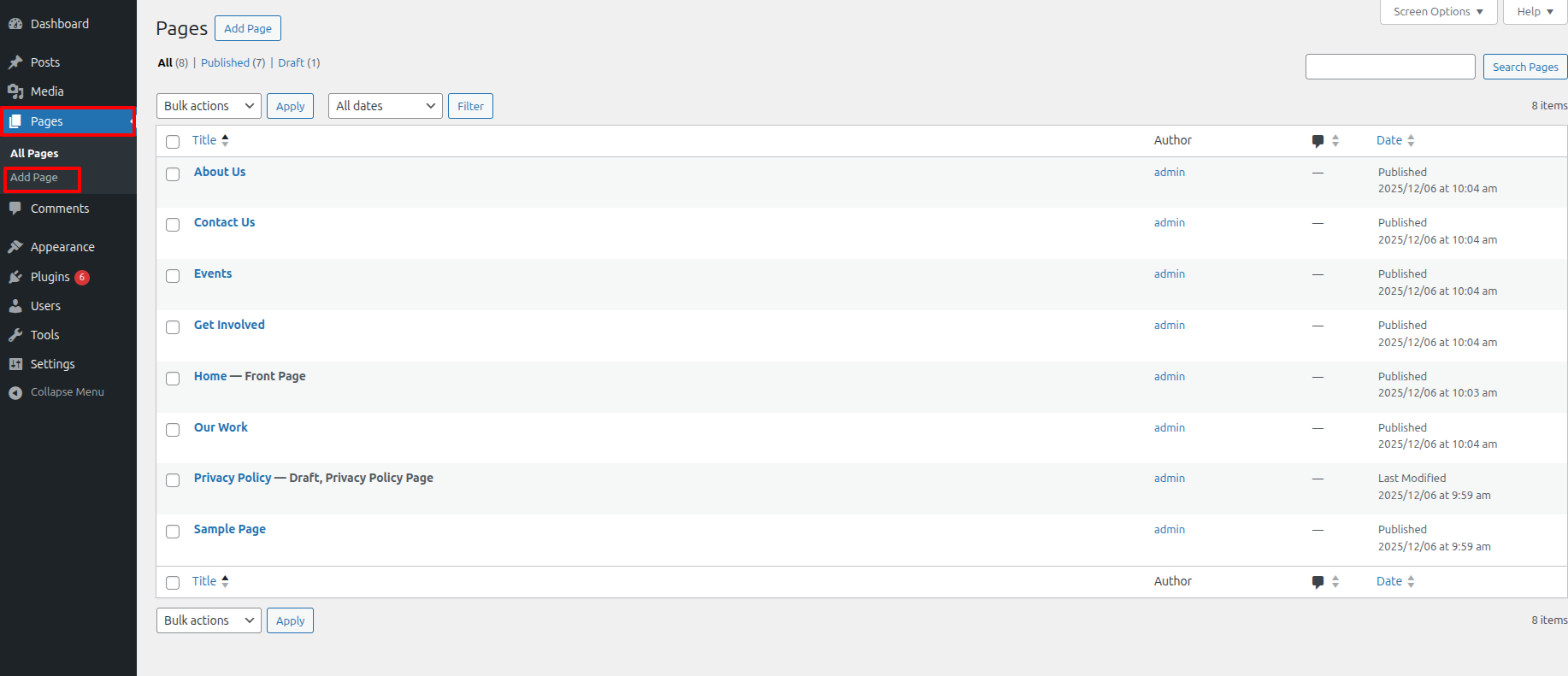Click the Users person icon
Image resolution: width=1568 pixels, height=676 pixels.
pyautogui.click(x=15, y=306)
